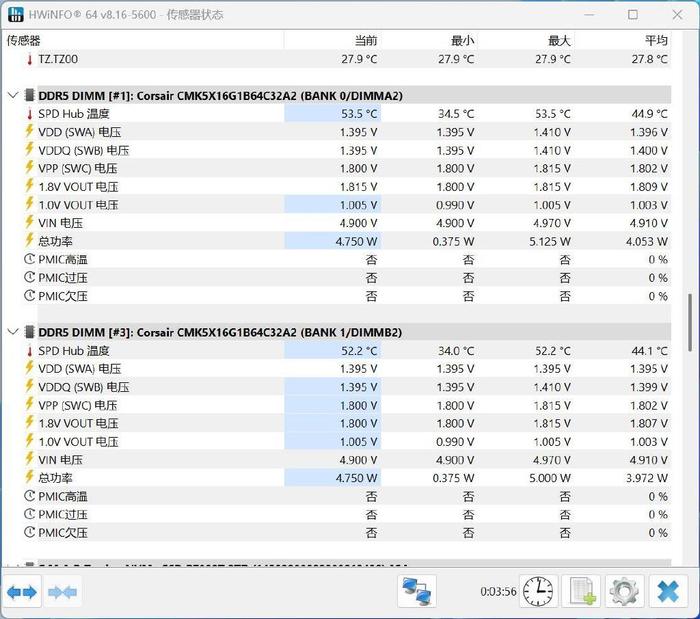The image size is (700, 619).
Task: Click DIMM #1 max power 5.125 W
Action: point(550,241)
